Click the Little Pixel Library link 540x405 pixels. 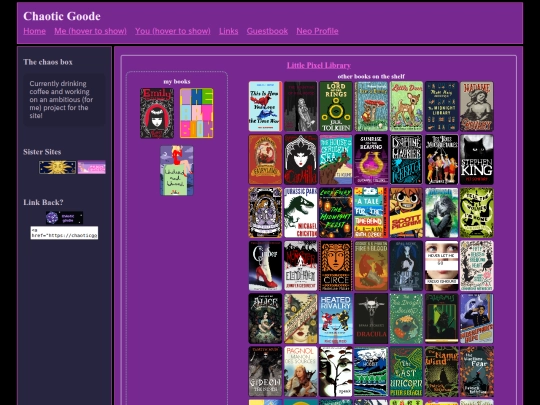pos(319,65)
